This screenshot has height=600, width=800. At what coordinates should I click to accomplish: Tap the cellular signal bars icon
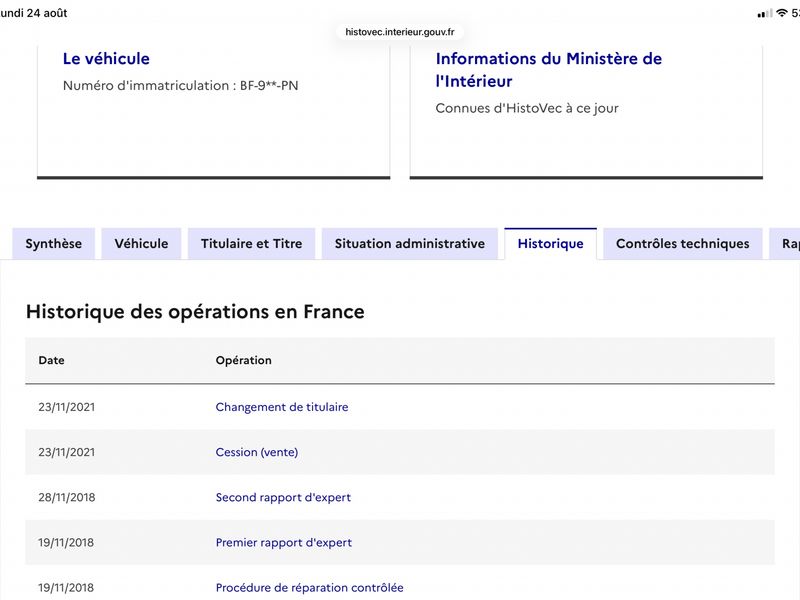765,13
